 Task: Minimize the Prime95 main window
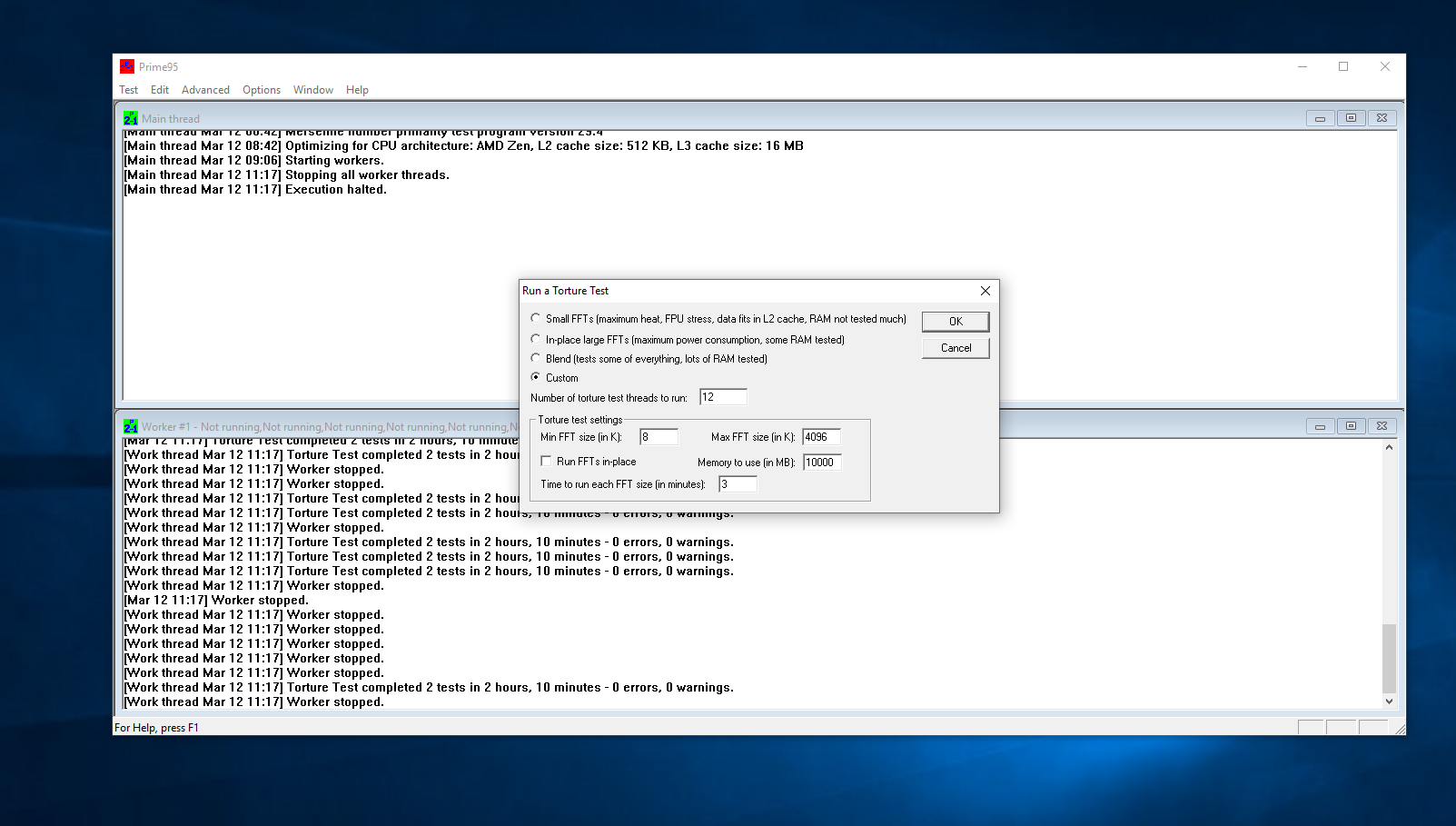[1302, 66]
